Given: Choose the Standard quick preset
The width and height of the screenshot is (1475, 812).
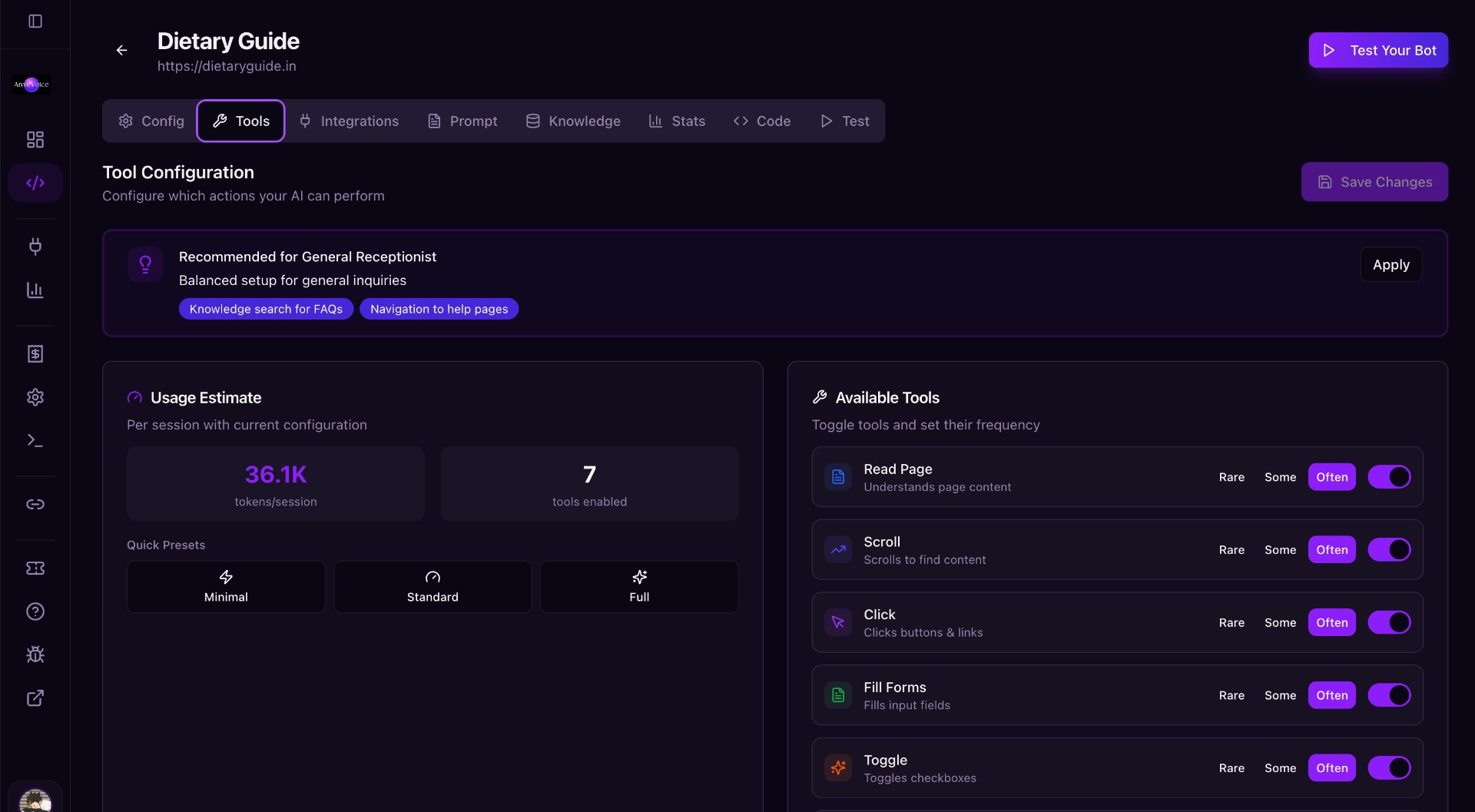Looking at the screenshot, I should click(x=433, y=587).
